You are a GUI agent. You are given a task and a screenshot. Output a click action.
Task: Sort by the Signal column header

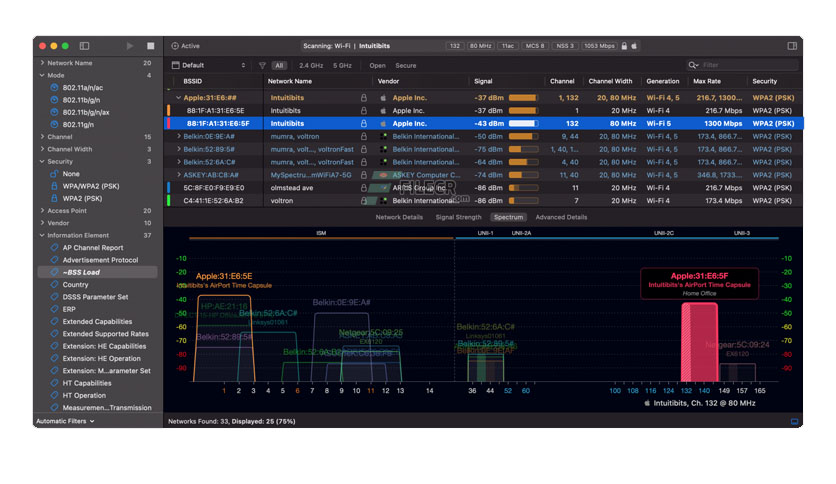coord(483,81)
